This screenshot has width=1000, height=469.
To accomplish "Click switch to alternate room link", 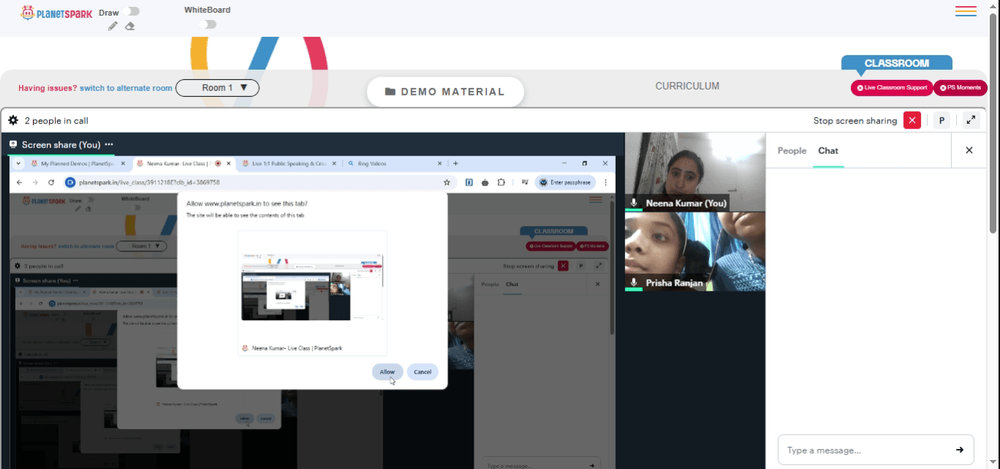I will tap(126, 88).
